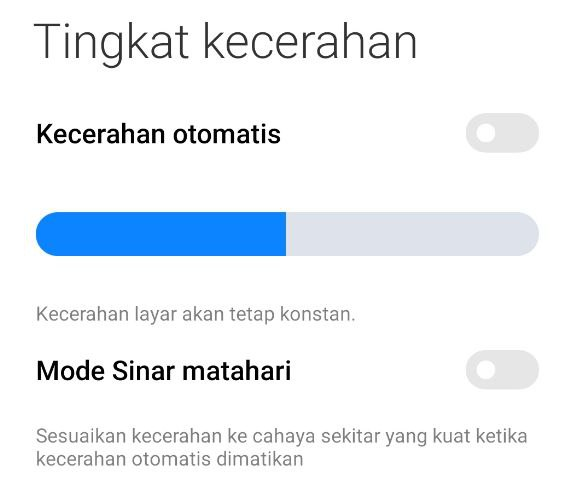This screenshot has height=480, width=579.
Task: Click the kecerahan otomatis dimatikan description line
Action: click(169, 460)
